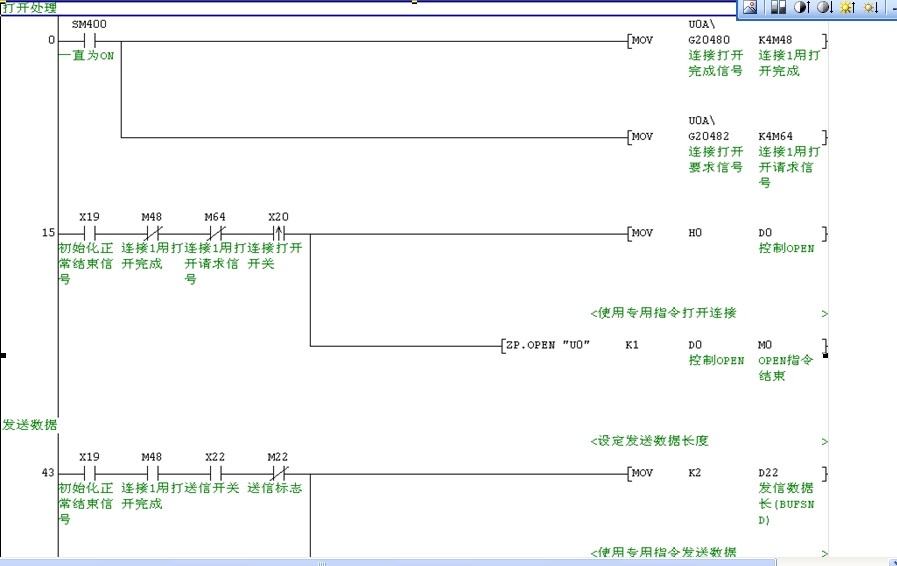Click the Less Brightness sun icon
Screen dimensions: 897x566
[x=869, y=8]
